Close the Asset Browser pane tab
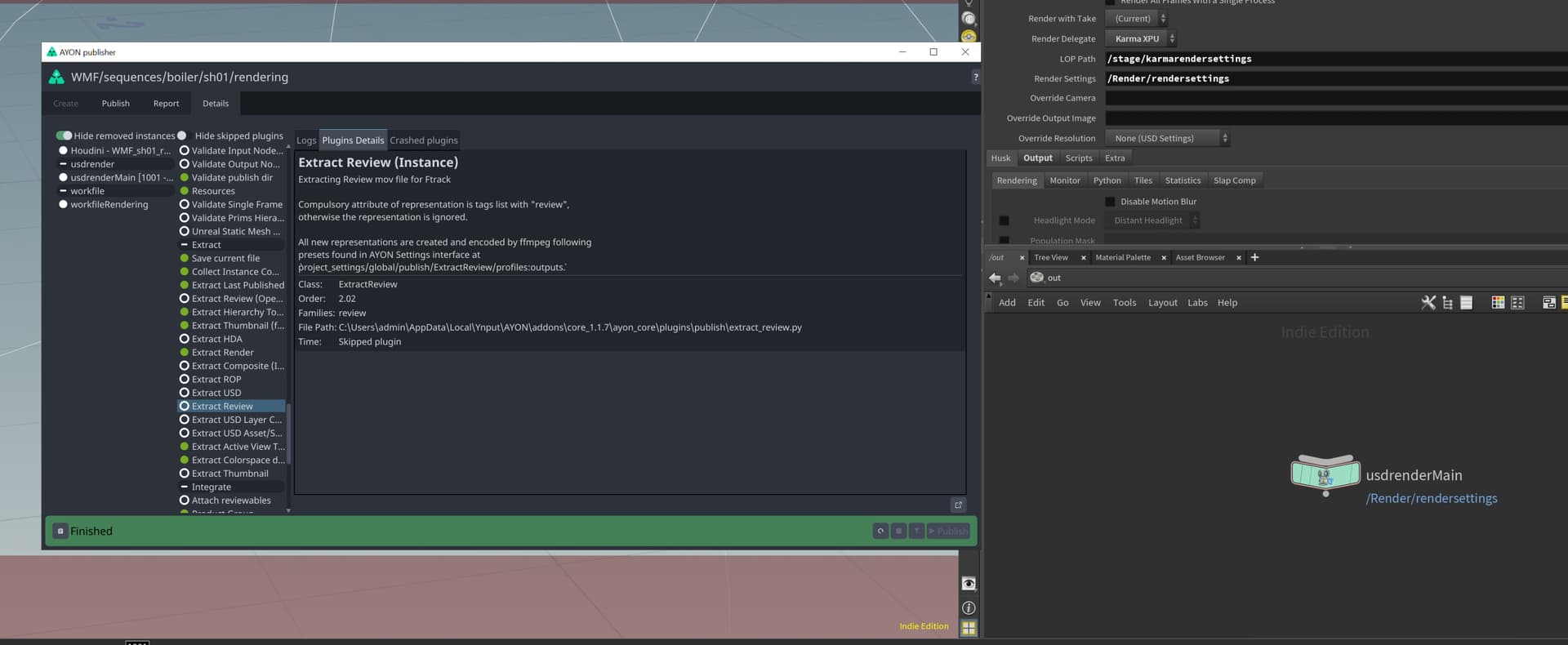The height and width of the screenshot is (645, 1568). point(1239,258)
